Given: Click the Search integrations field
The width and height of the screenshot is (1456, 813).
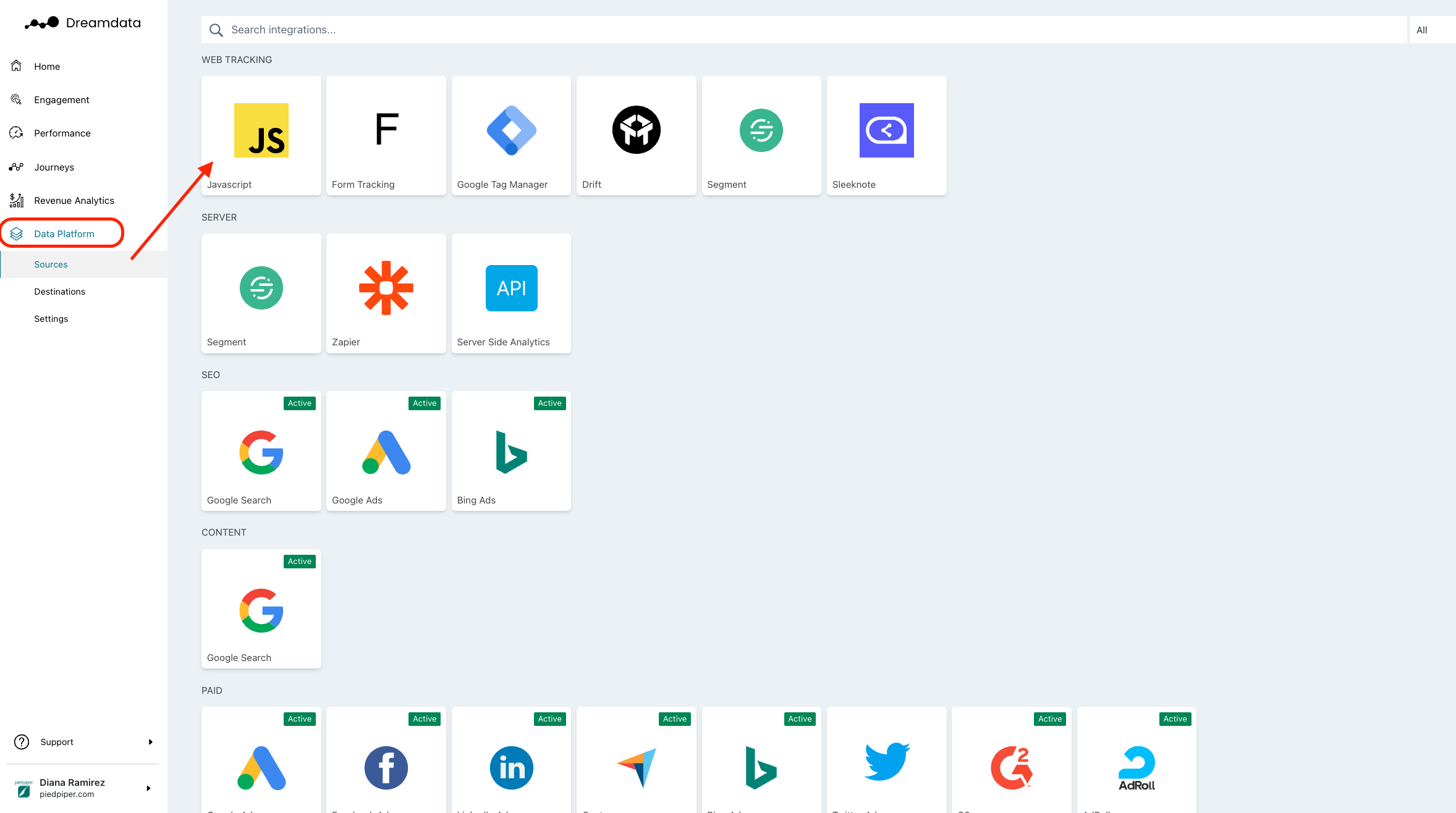Looking at the screenshot, I should tap(803, 30).
